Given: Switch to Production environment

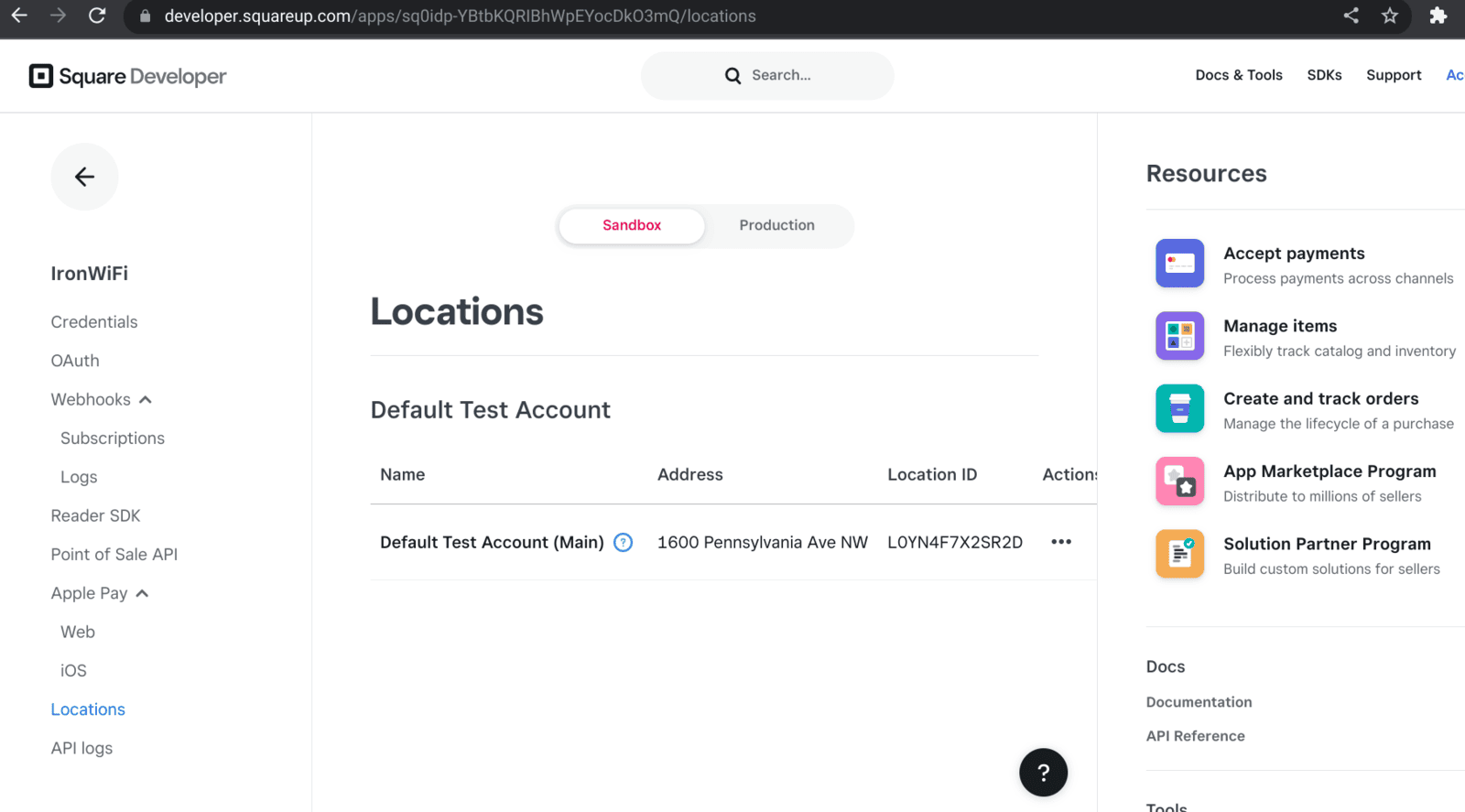Looking at the screenshot, I should point(776,225).
